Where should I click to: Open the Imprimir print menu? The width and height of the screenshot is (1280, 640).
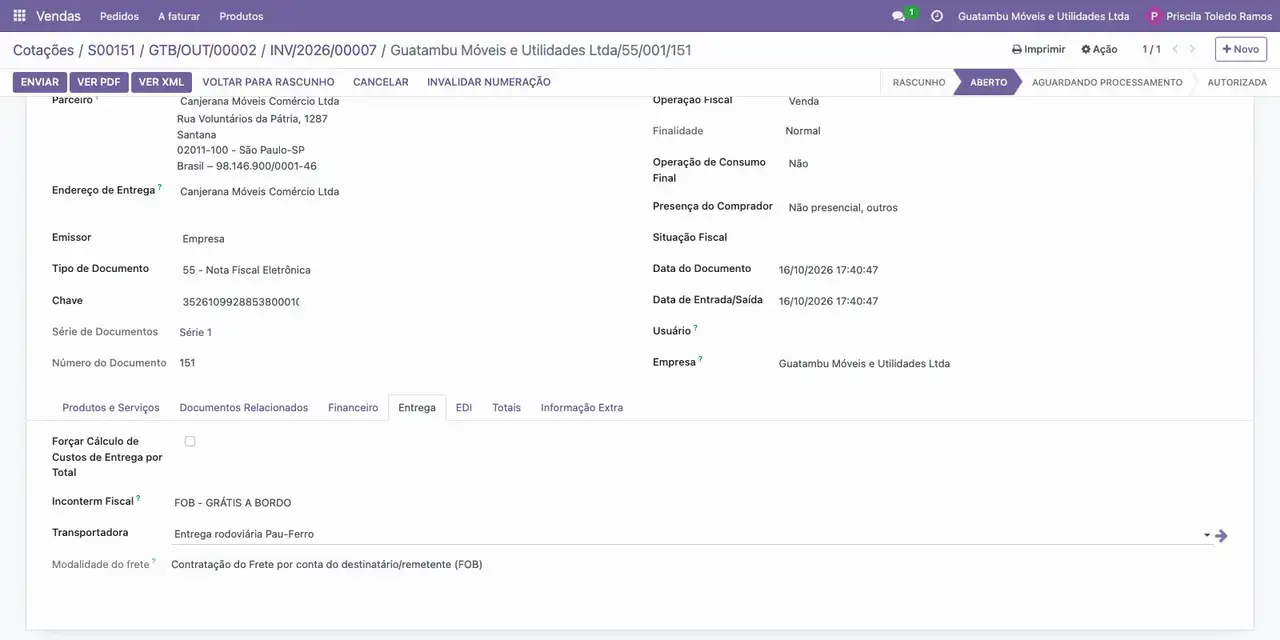click(1038, 49)
